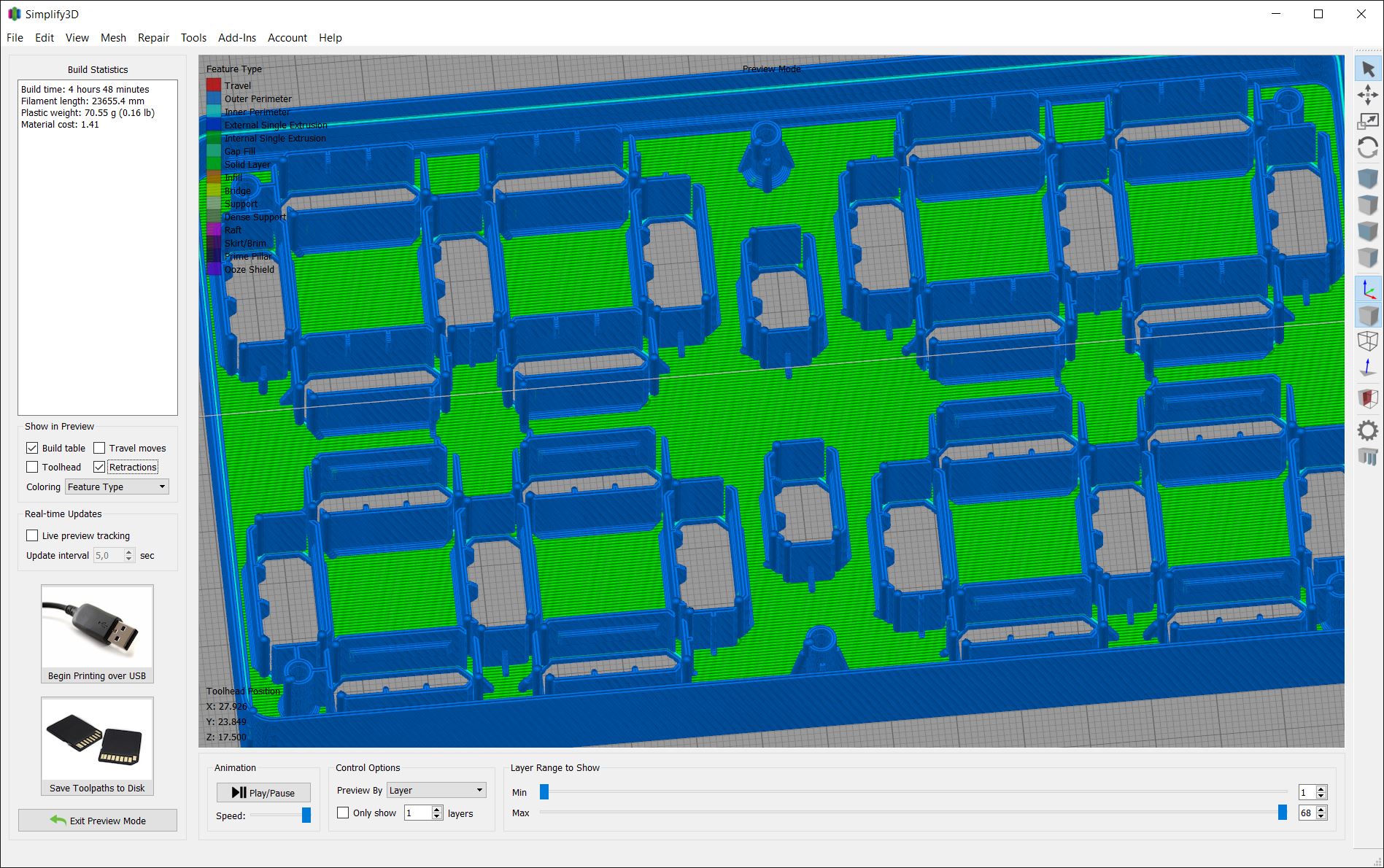Switch to the default isometric view cube
1384x868 pixels.
(x=1368, y=179)
